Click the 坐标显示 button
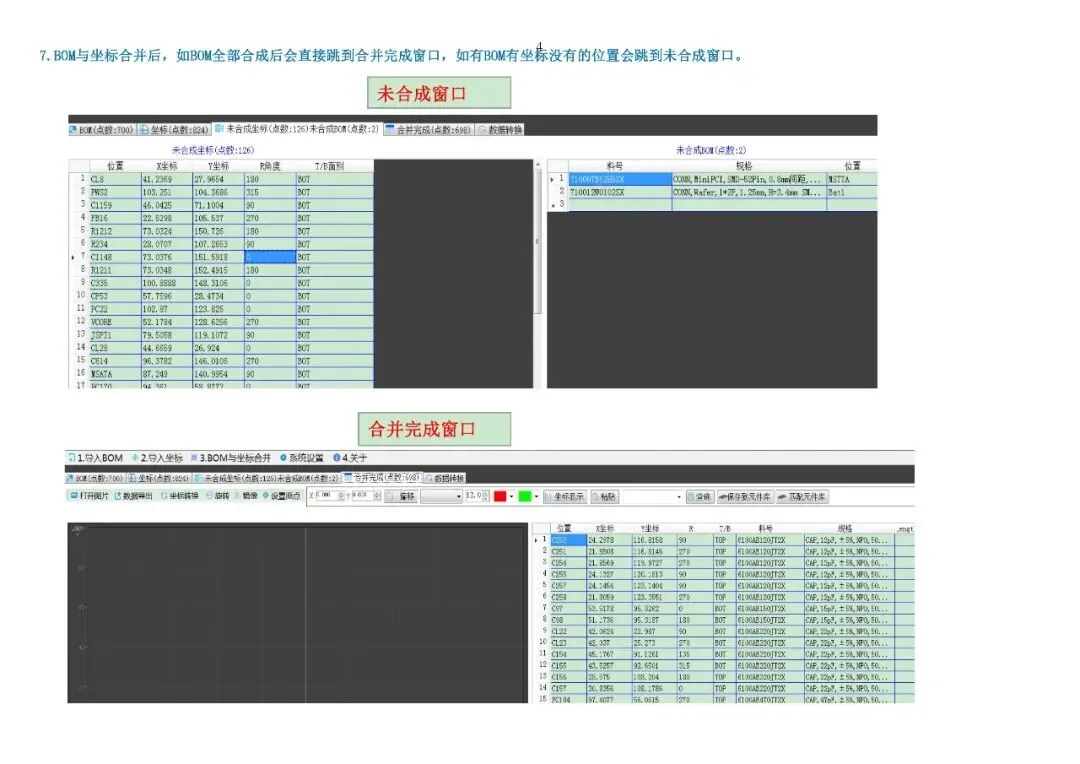This screenshot has width=1080, height=764. pyautogui.click(x=565, y=496)
